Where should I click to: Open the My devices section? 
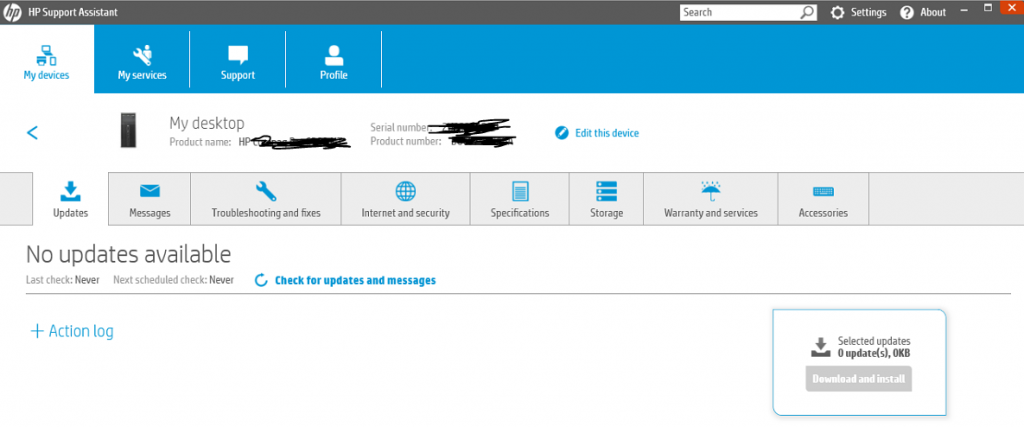pos(46,60)
